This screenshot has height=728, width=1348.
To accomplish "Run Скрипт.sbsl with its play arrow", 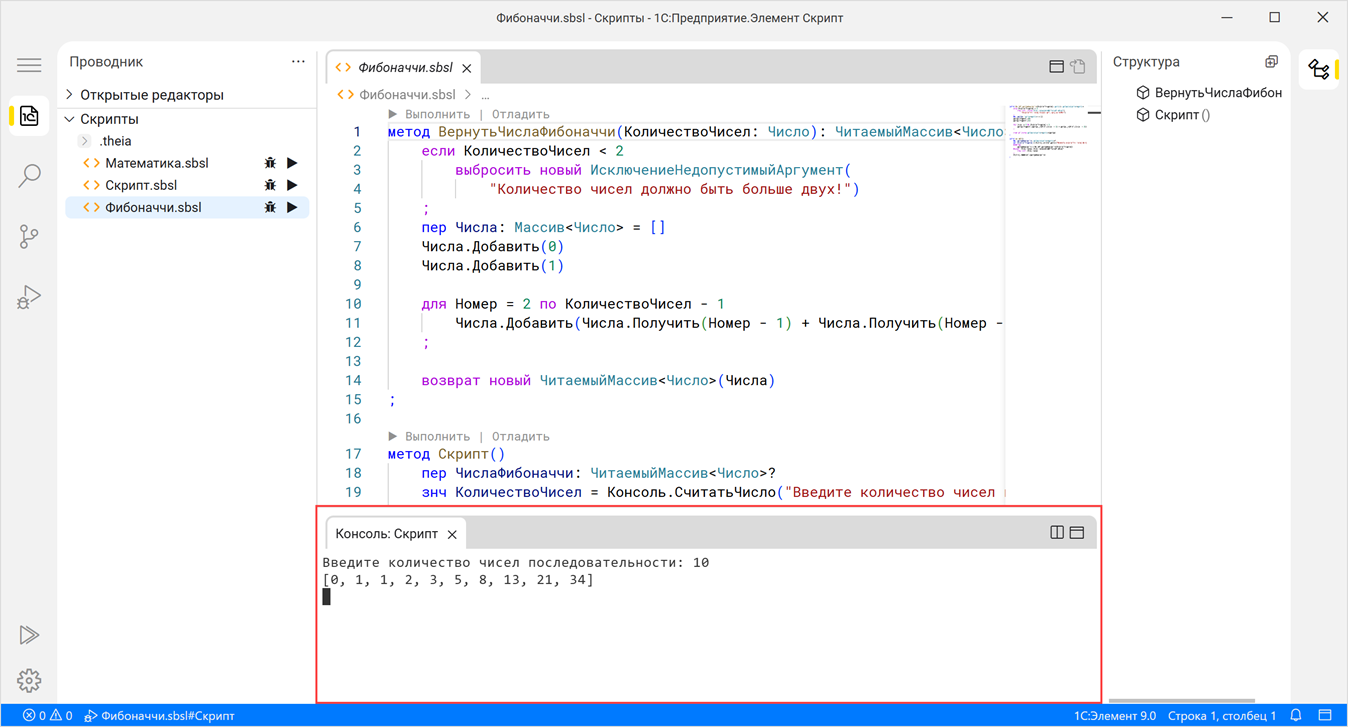I will 292,185.
